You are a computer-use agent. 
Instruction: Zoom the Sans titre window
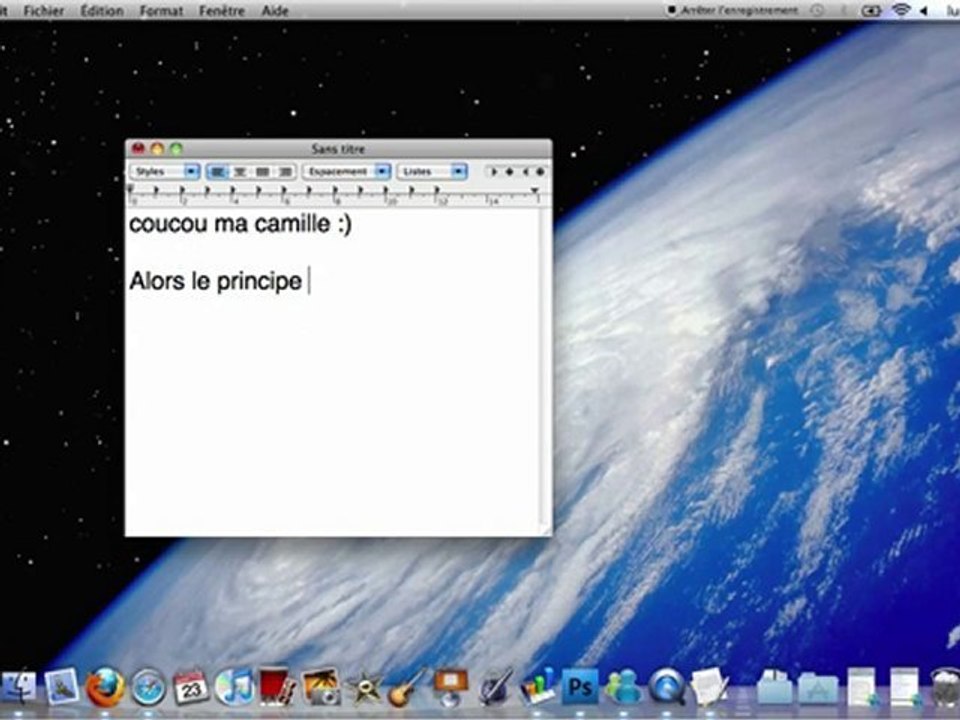(x=176, y=148)
